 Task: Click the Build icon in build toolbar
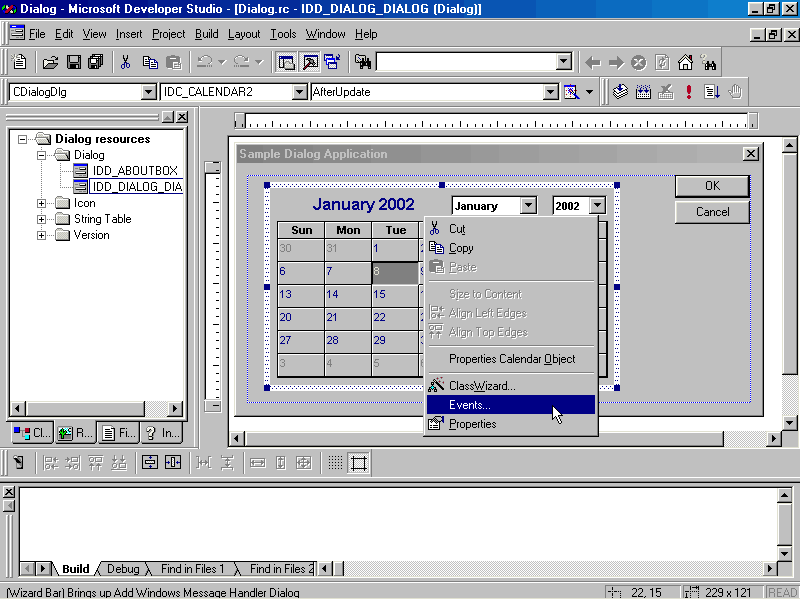click(643, 92)
